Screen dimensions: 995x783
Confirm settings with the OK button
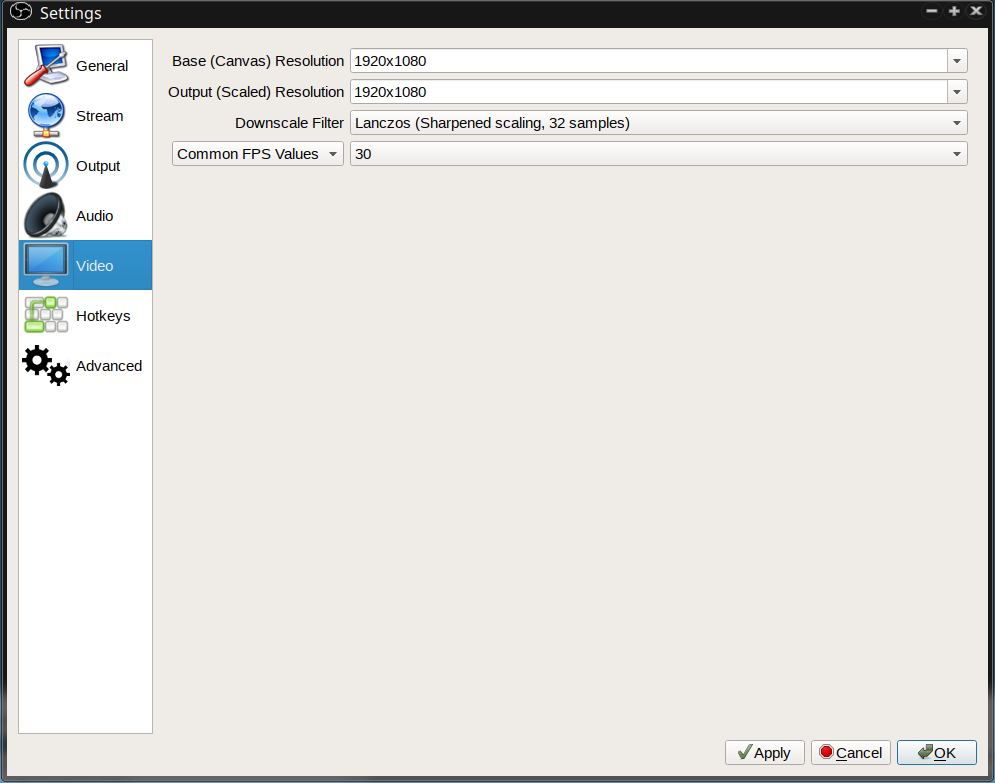click(x=936, y=753)
